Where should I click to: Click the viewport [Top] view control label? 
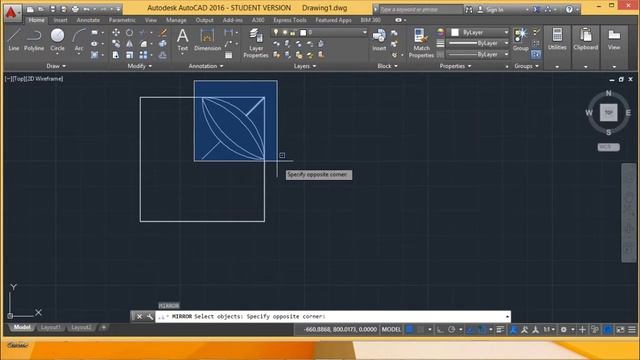click(20, 79)
